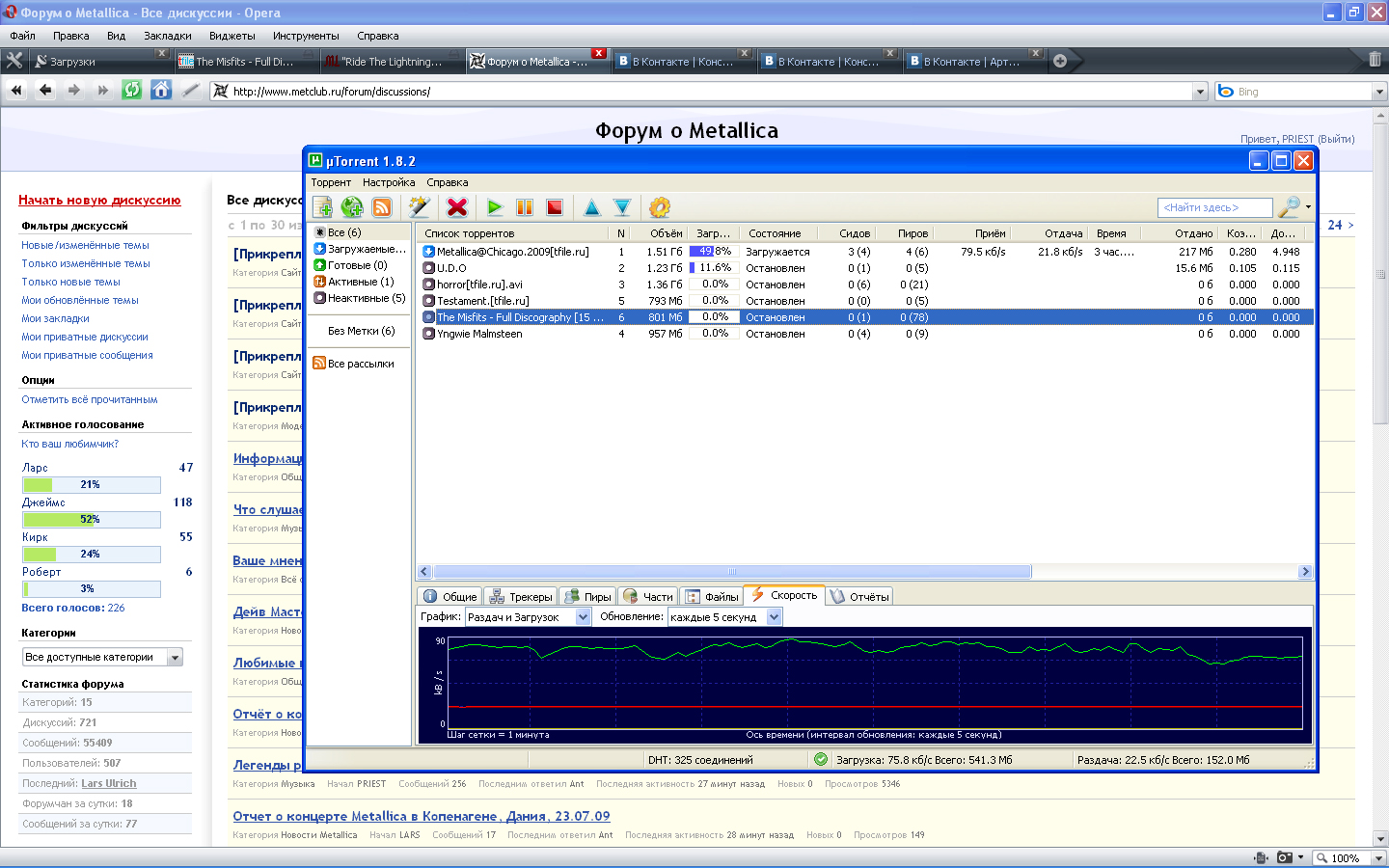Select the Активные (1) sidebar filter
1389x868 pixels.
(x=359, y=282)
